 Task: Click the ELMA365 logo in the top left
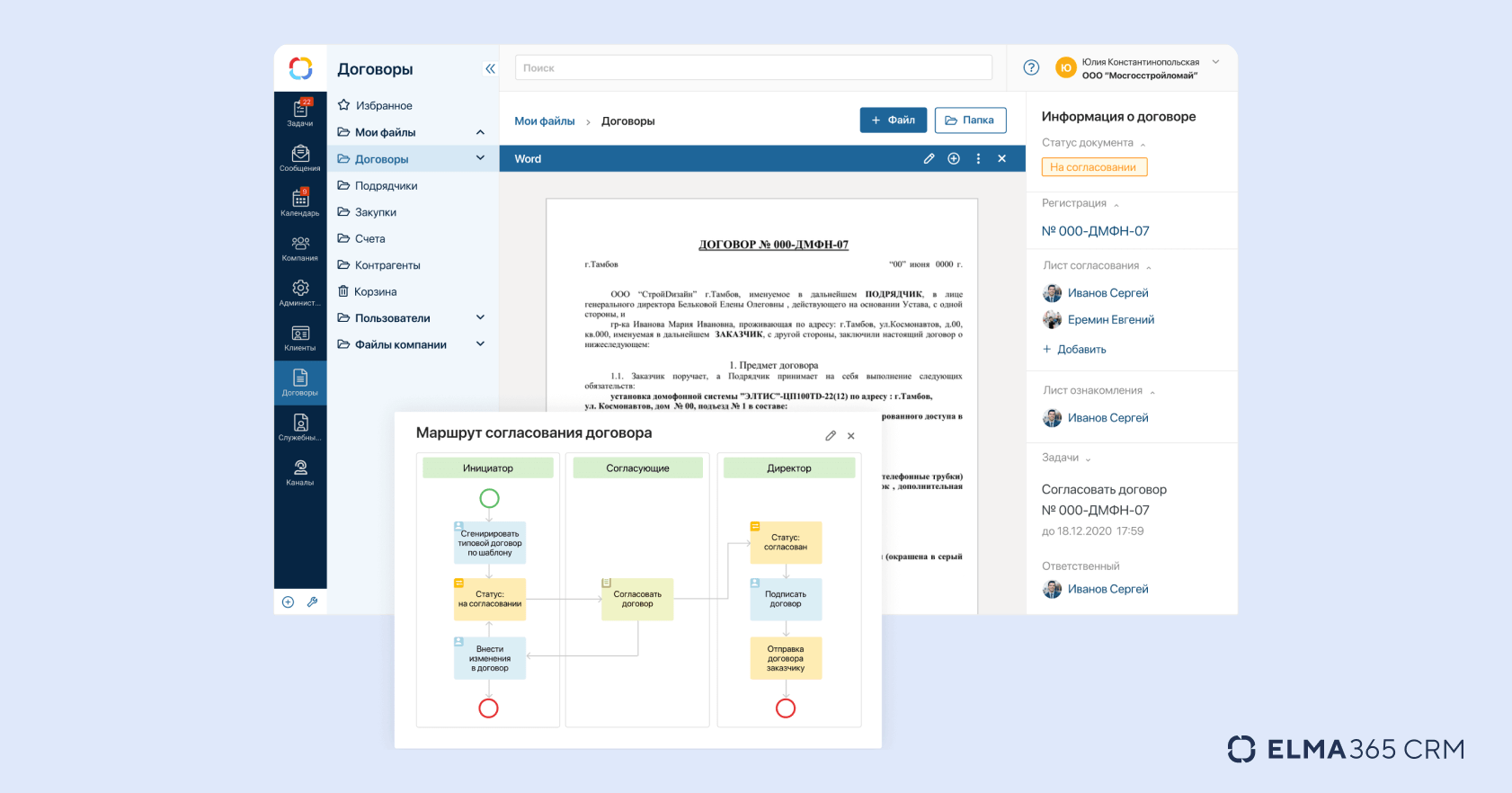click(300, 68)
